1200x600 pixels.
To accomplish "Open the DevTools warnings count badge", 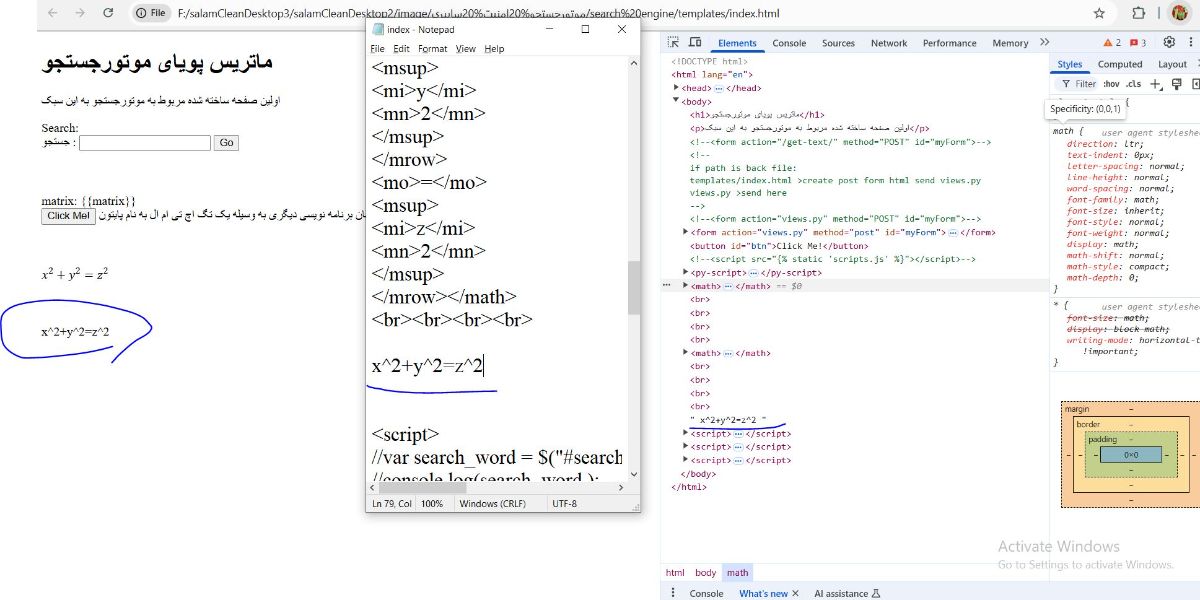I will tap(1111, 43).
